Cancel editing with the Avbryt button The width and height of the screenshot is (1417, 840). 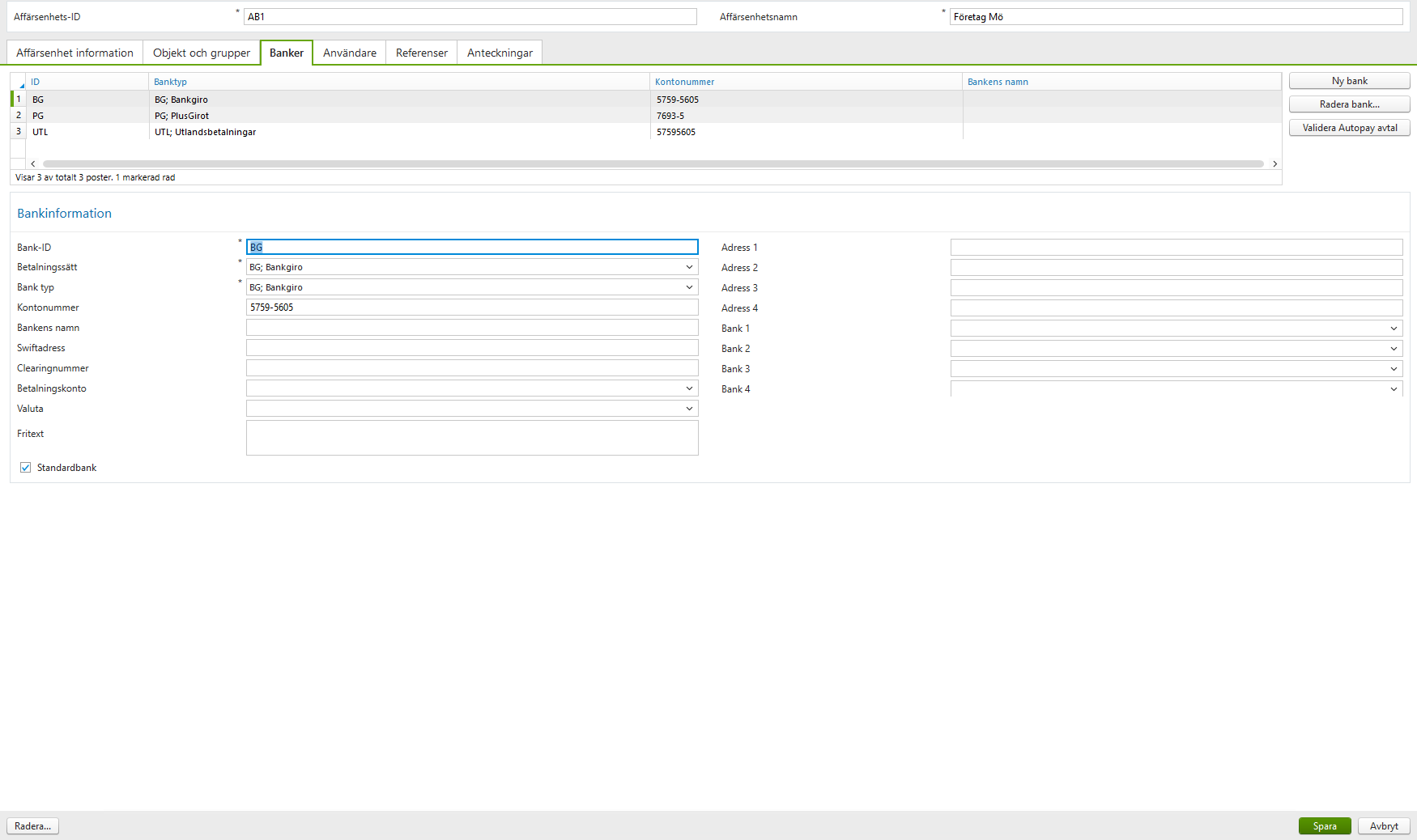tap(1383, 825)
